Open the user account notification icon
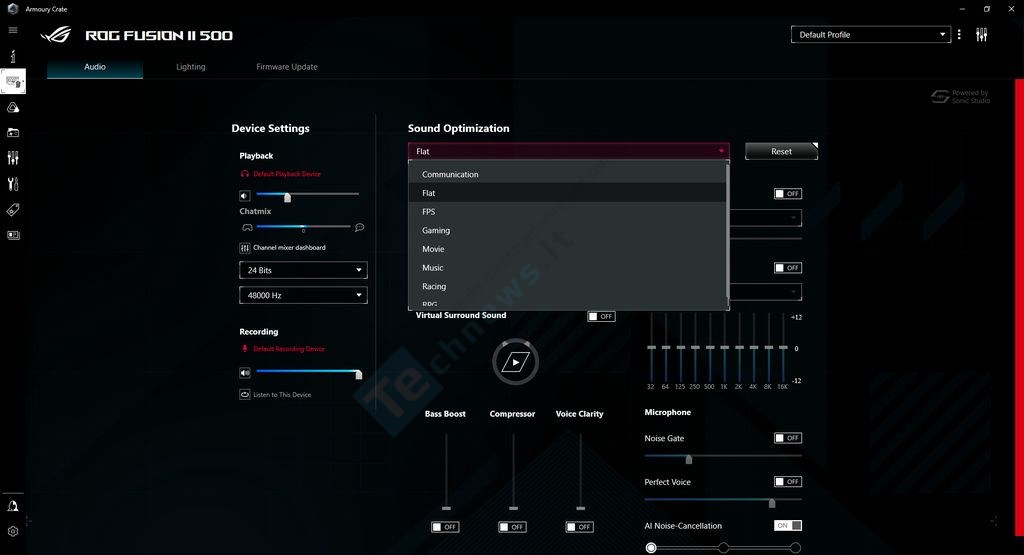 click(x=12, y=506)
